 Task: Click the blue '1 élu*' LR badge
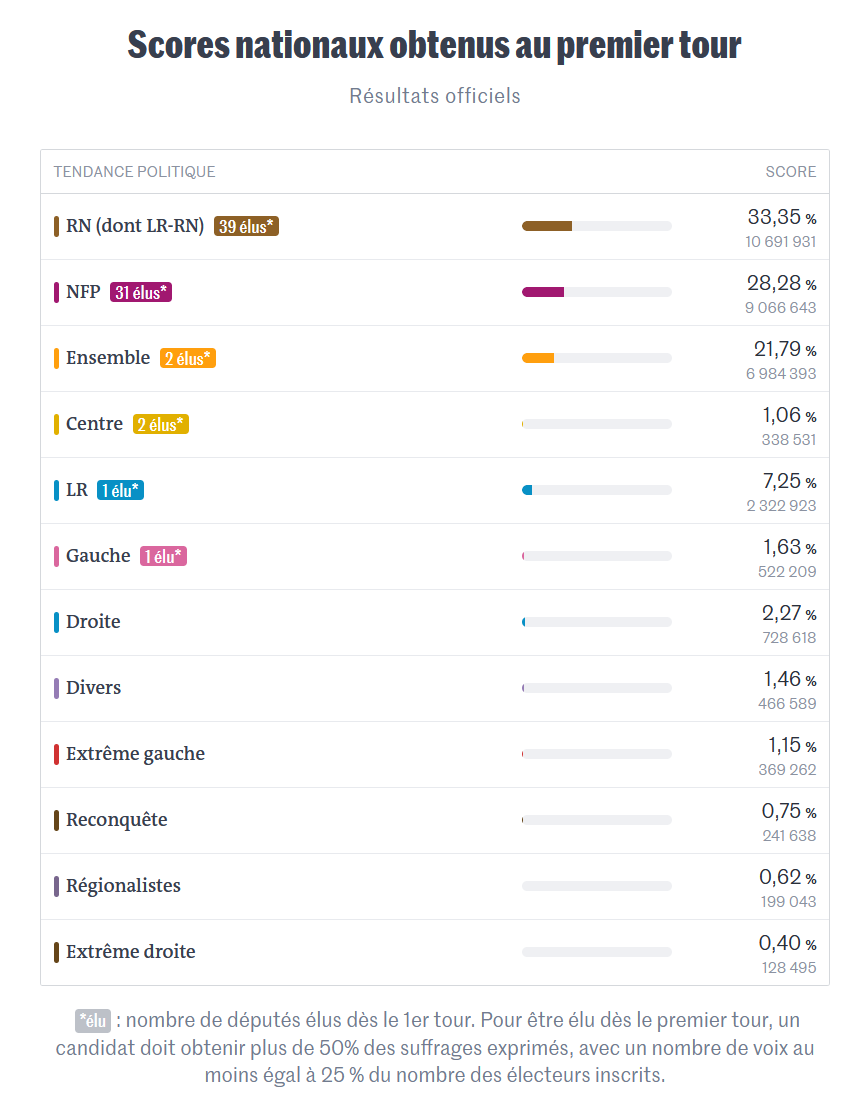click(120, 490)
